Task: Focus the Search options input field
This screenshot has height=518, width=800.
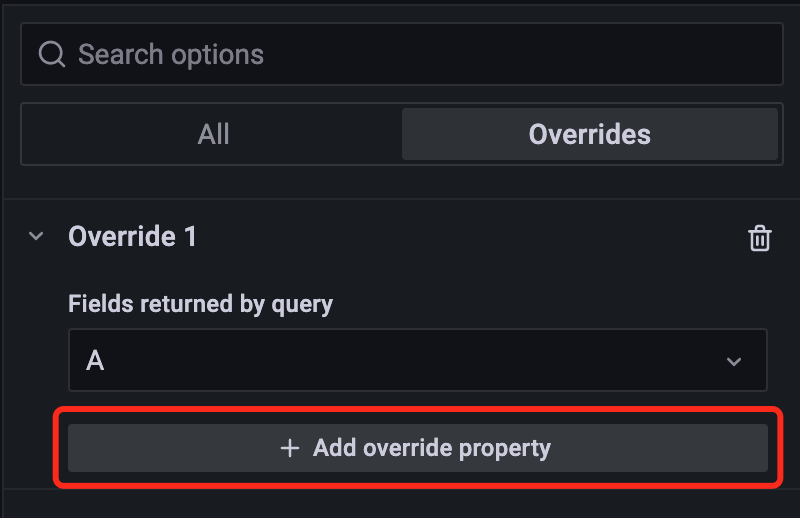Action: 400,54
